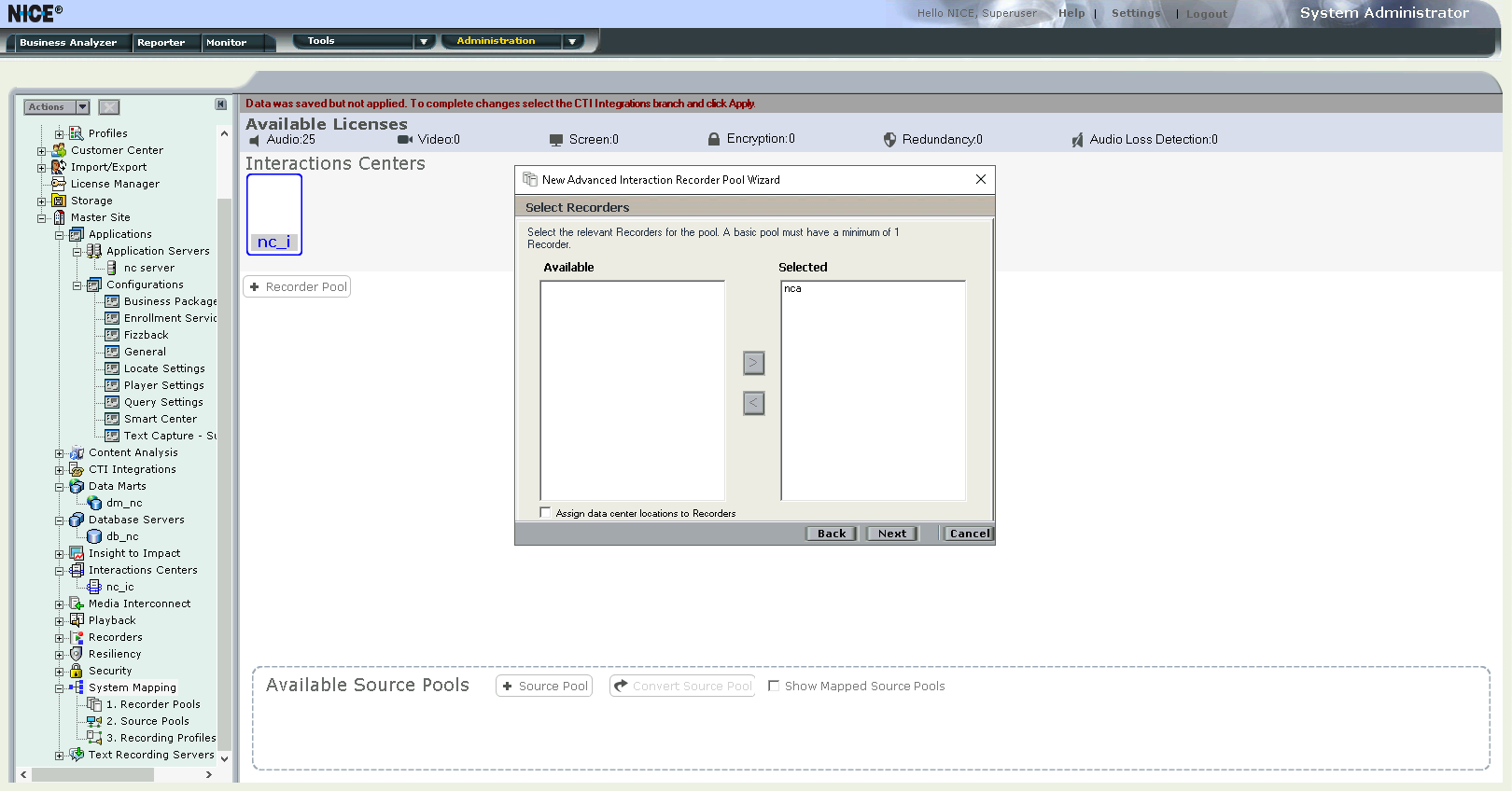The height and width of the screenshot is (791, 1512).
Task: Click the move-left arrow button in wizard
Action: [x=753, y=403]
